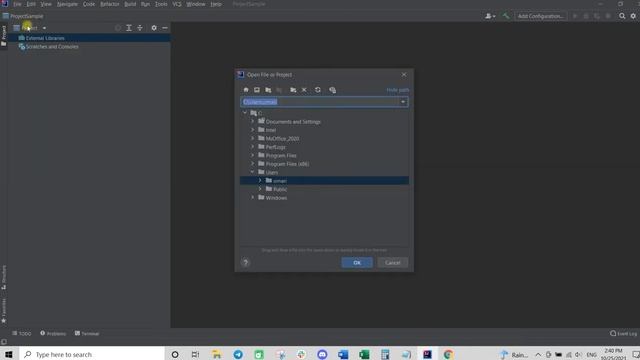Collapse the Users folder arrow
Screen dimensions: 640x360
[x=252, y=172]
